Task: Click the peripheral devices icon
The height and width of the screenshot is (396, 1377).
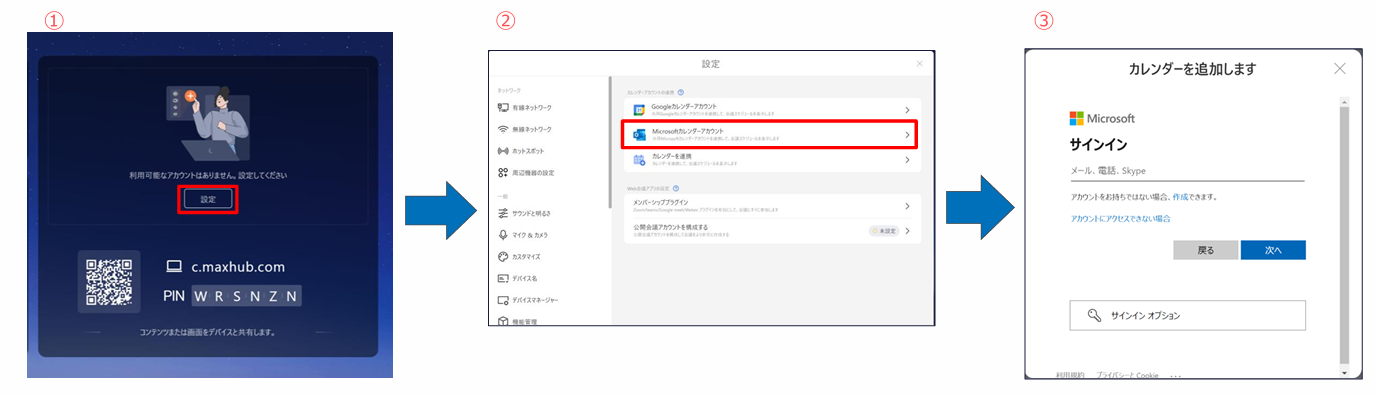Action: click(x=503, y=173)
